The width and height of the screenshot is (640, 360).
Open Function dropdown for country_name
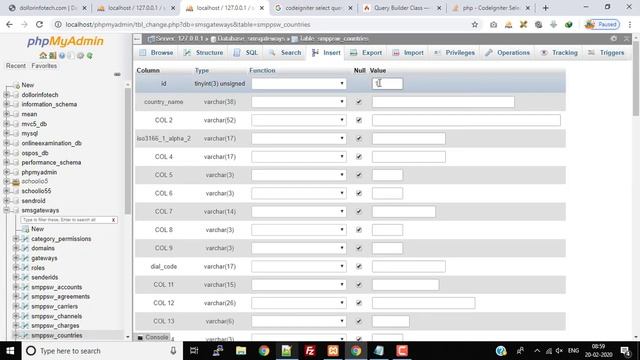(299, 102)
